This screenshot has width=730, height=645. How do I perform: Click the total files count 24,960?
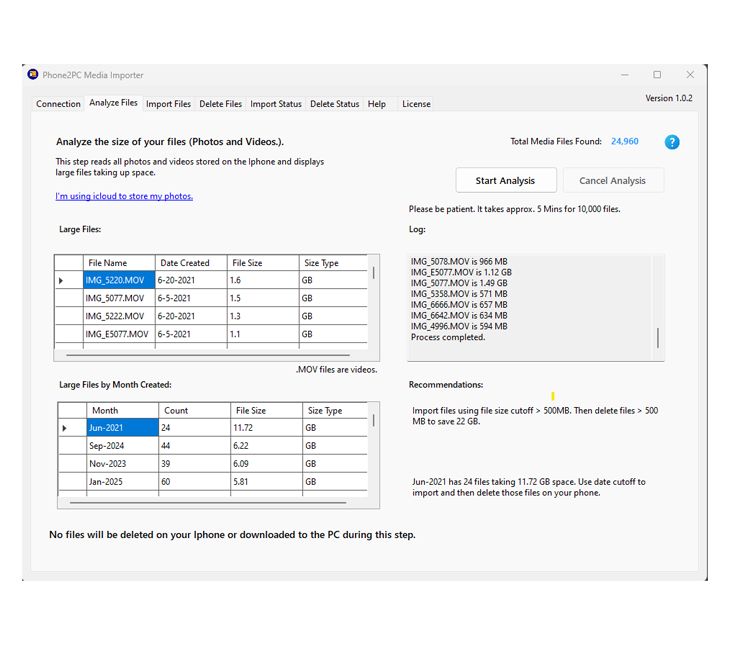pos(625,141)
